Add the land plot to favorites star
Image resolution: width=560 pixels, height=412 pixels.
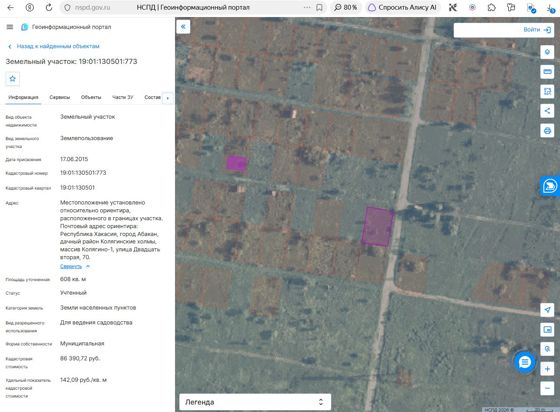(12, 79)
